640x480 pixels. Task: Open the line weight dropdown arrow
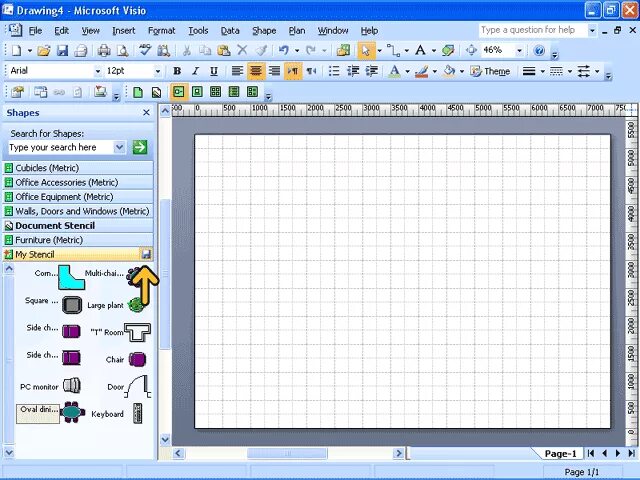542,71
